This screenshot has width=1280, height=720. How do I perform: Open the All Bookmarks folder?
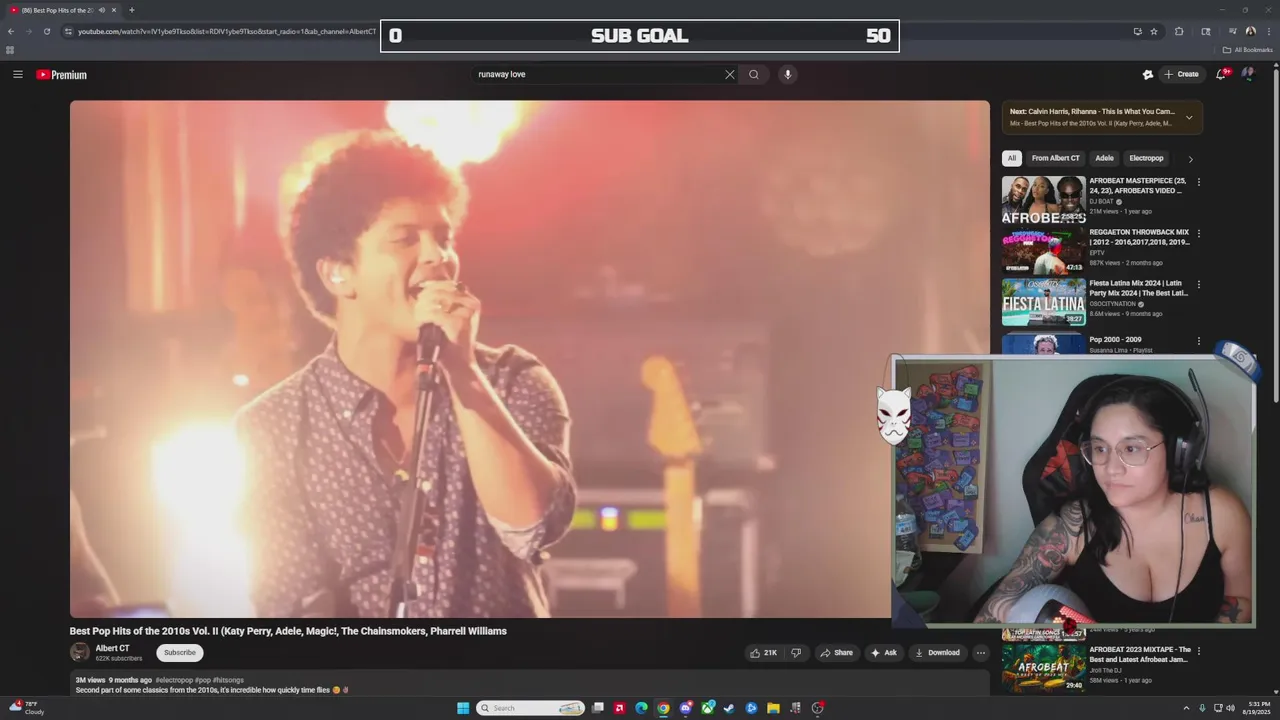click(1248, 50)
